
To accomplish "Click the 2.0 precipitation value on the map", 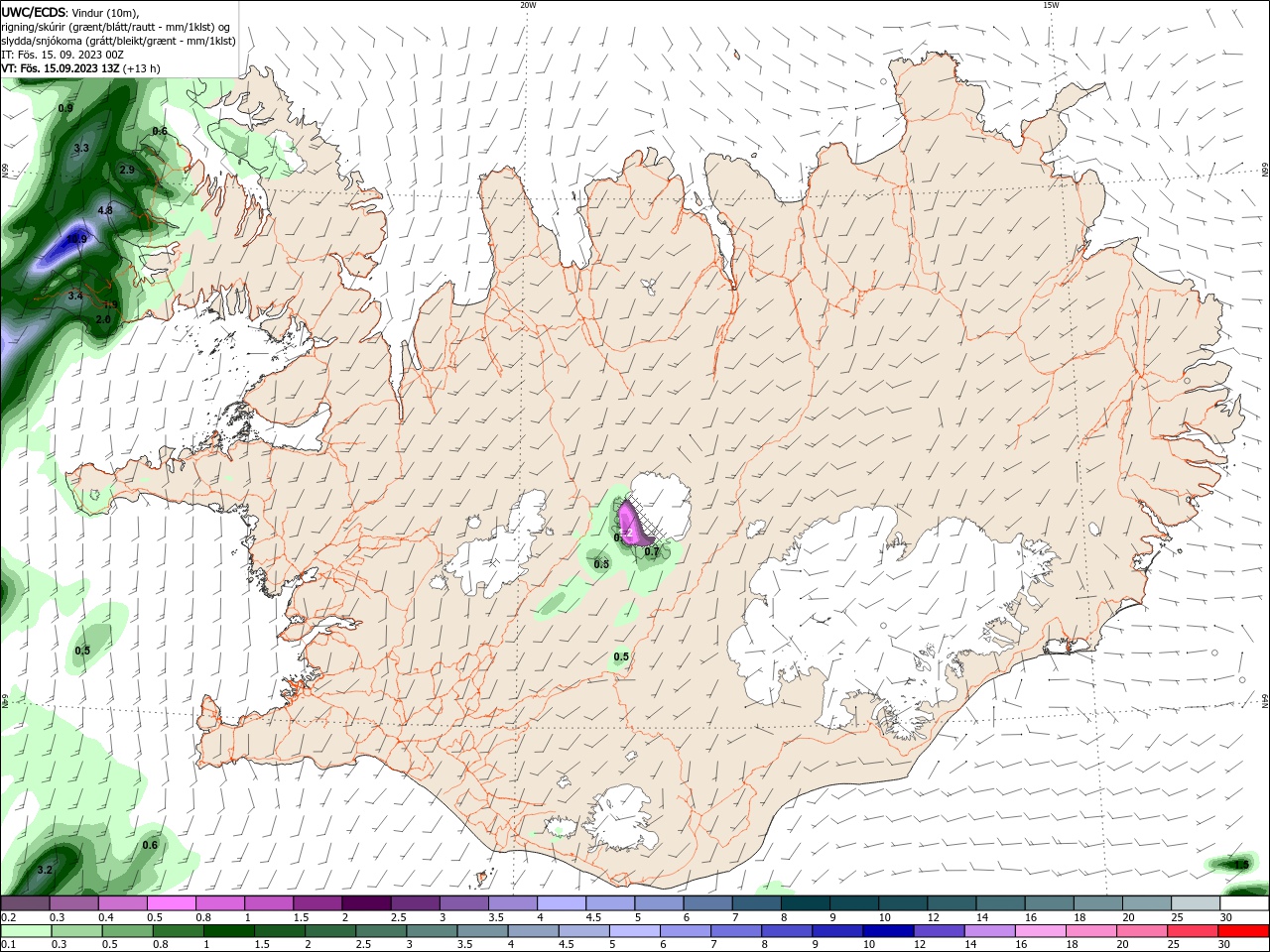I will coord(103,319).
